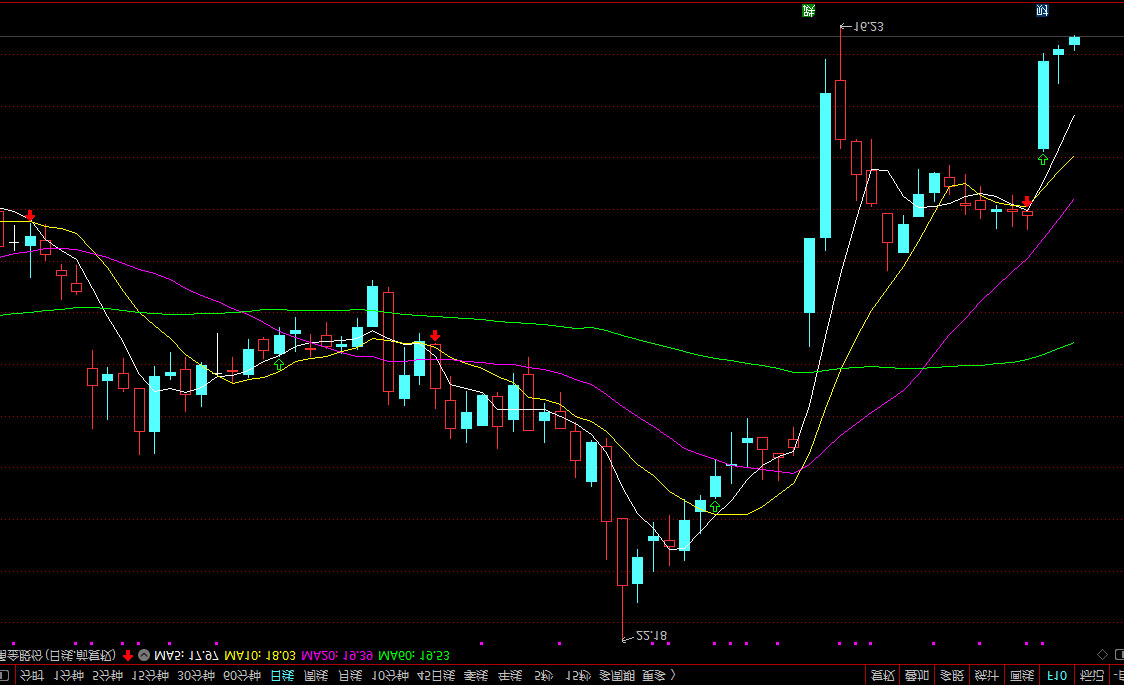Click green up arrow under the tallest rightmost candle
The image size is (1124, 685).
pos(1043,159)
